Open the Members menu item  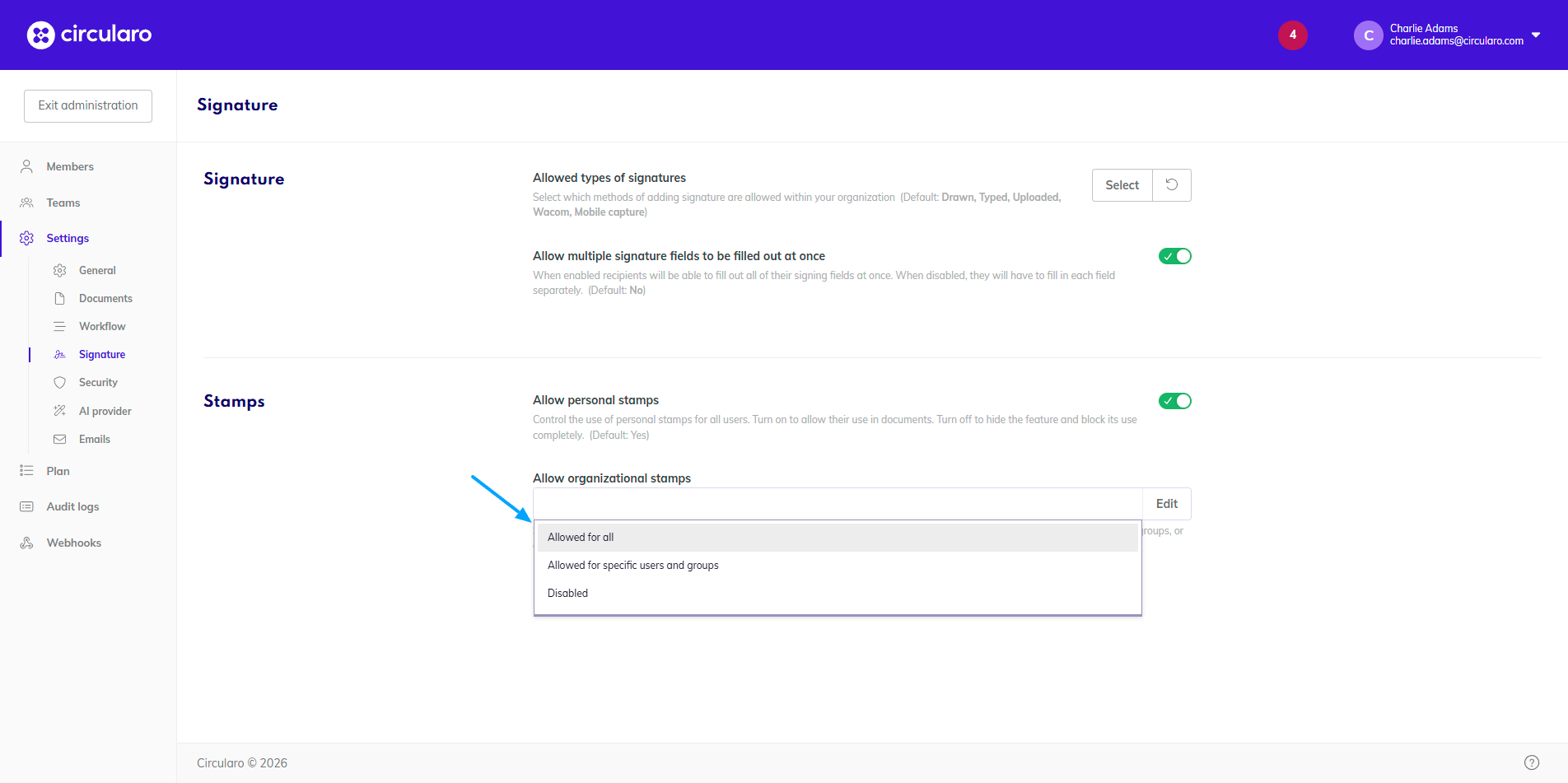pos(70,166)
